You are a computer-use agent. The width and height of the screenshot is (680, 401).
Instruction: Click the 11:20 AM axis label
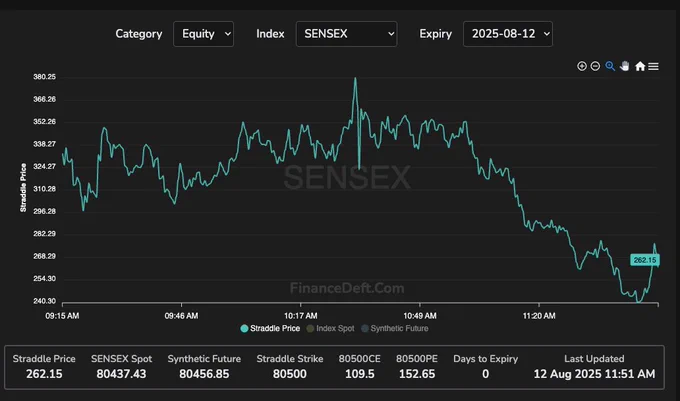pos(539,316)
